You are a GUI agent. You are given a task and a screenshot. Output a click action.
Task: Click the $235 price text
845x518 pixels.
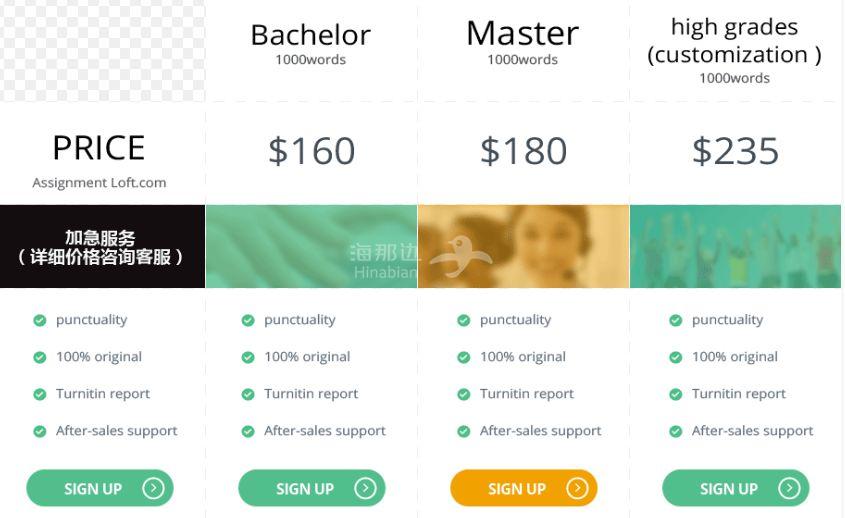point(735,151)
